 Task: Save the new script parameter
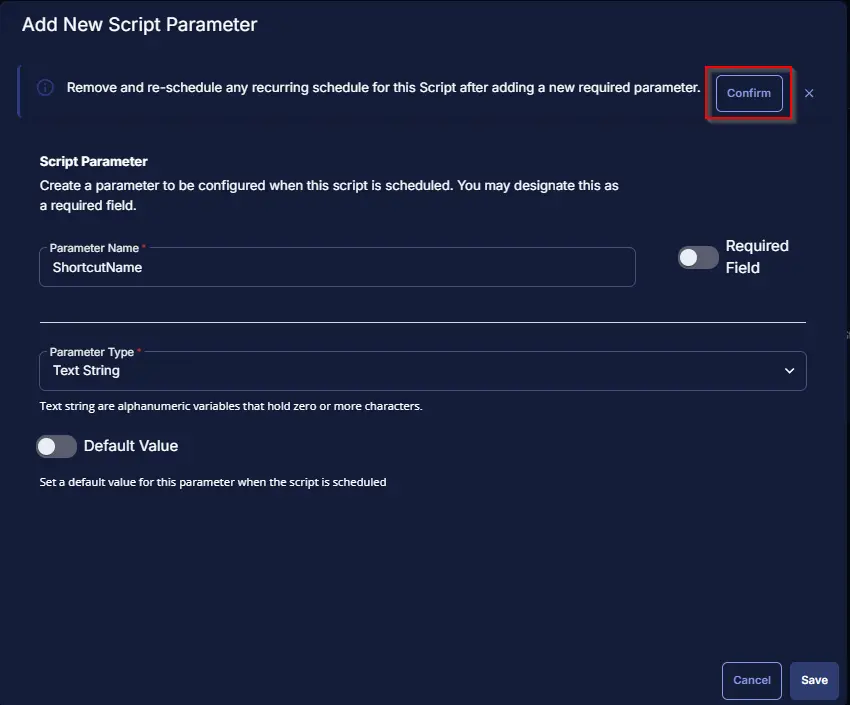(x=814, y=680)
